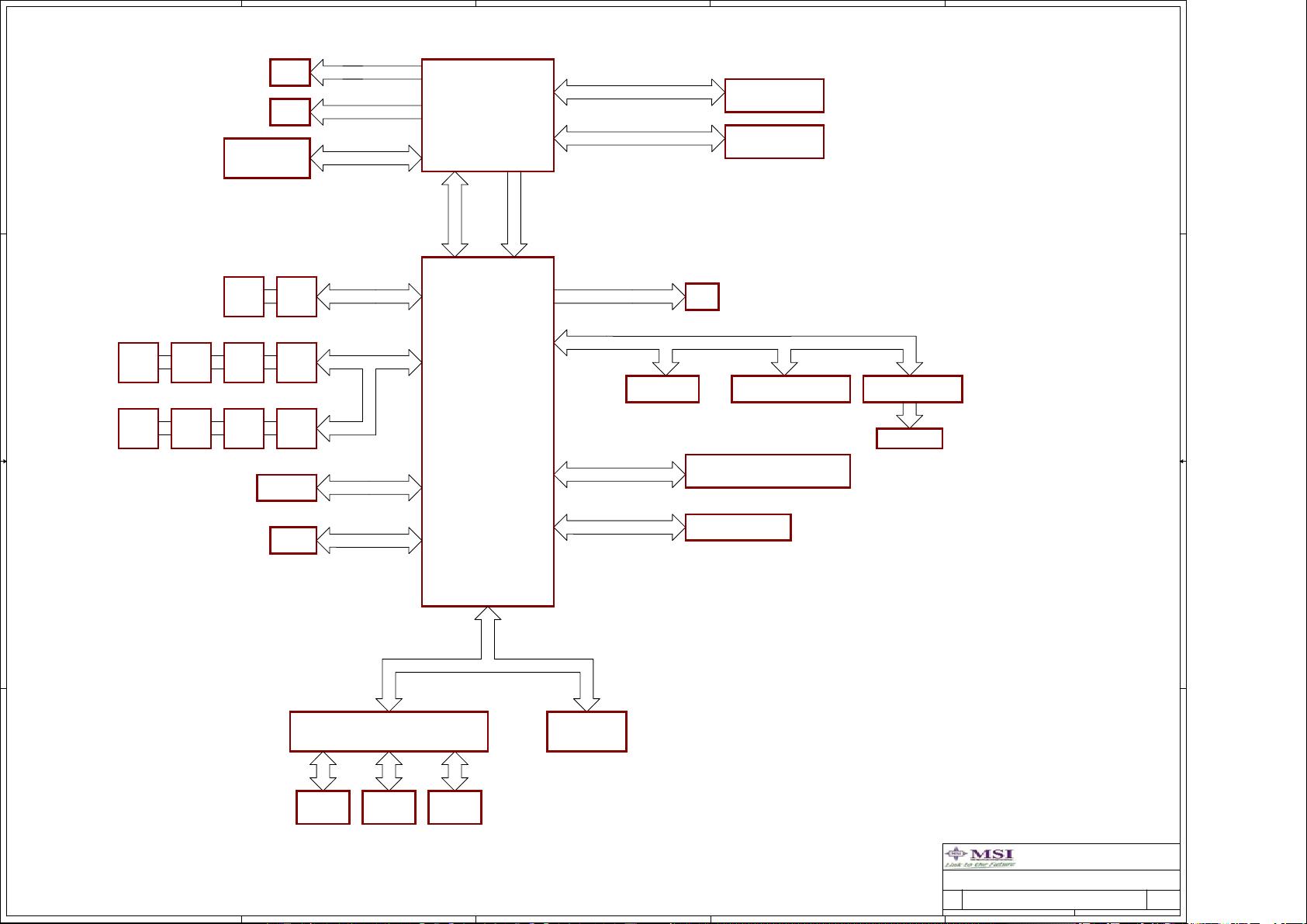Select the topmost small block left of top square block

[x=290, y=72]
